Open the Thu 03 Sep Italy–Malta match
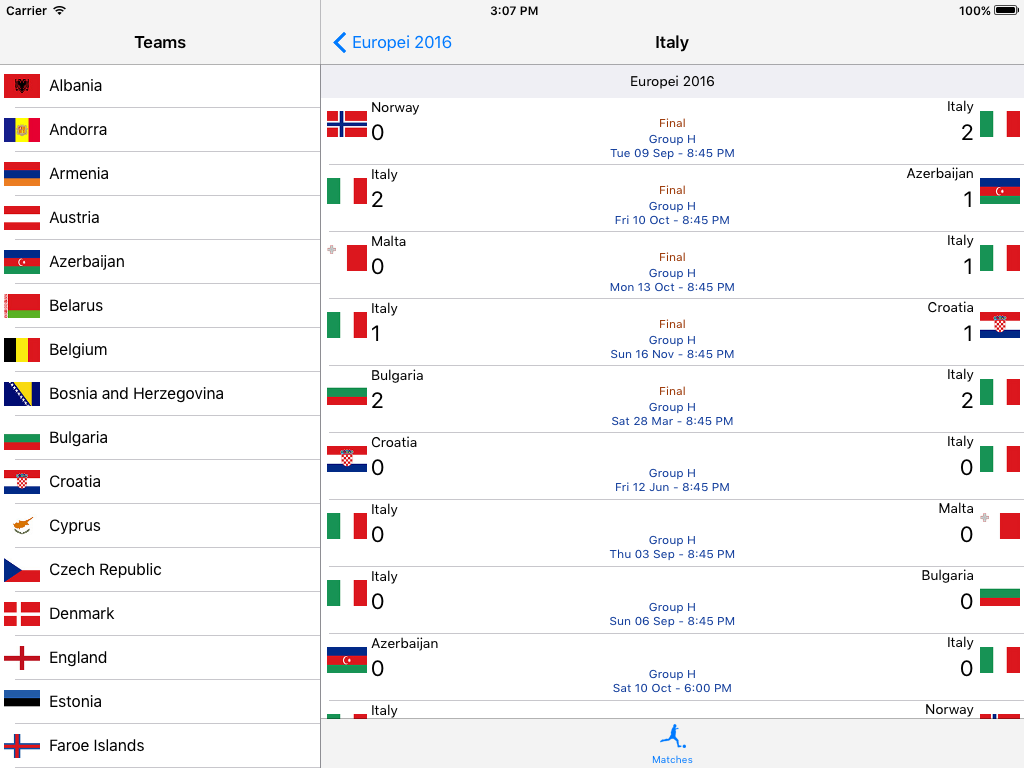 tap(672, 533)
